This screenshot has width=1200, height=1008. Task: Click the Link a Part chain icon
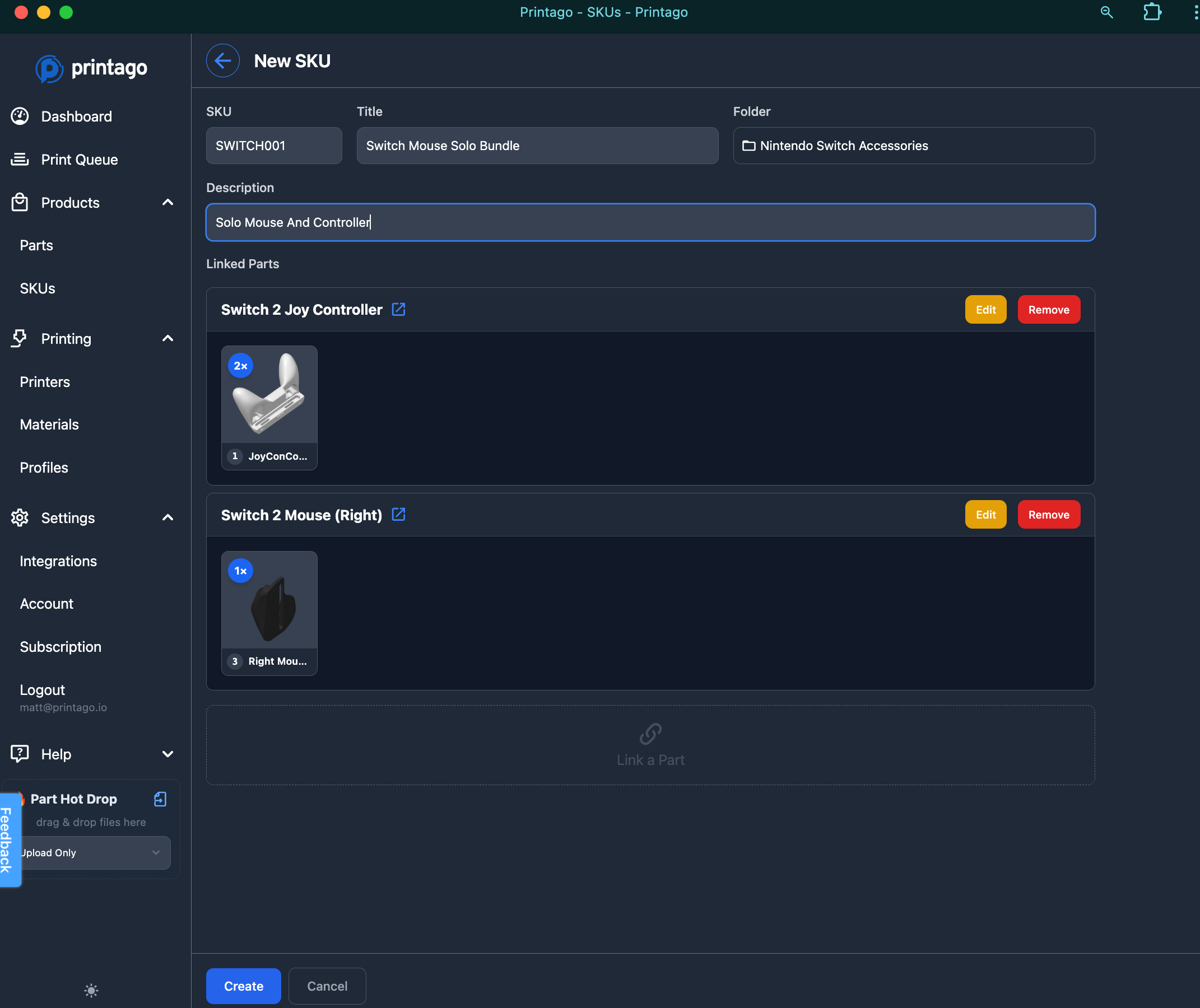(650, 734)
